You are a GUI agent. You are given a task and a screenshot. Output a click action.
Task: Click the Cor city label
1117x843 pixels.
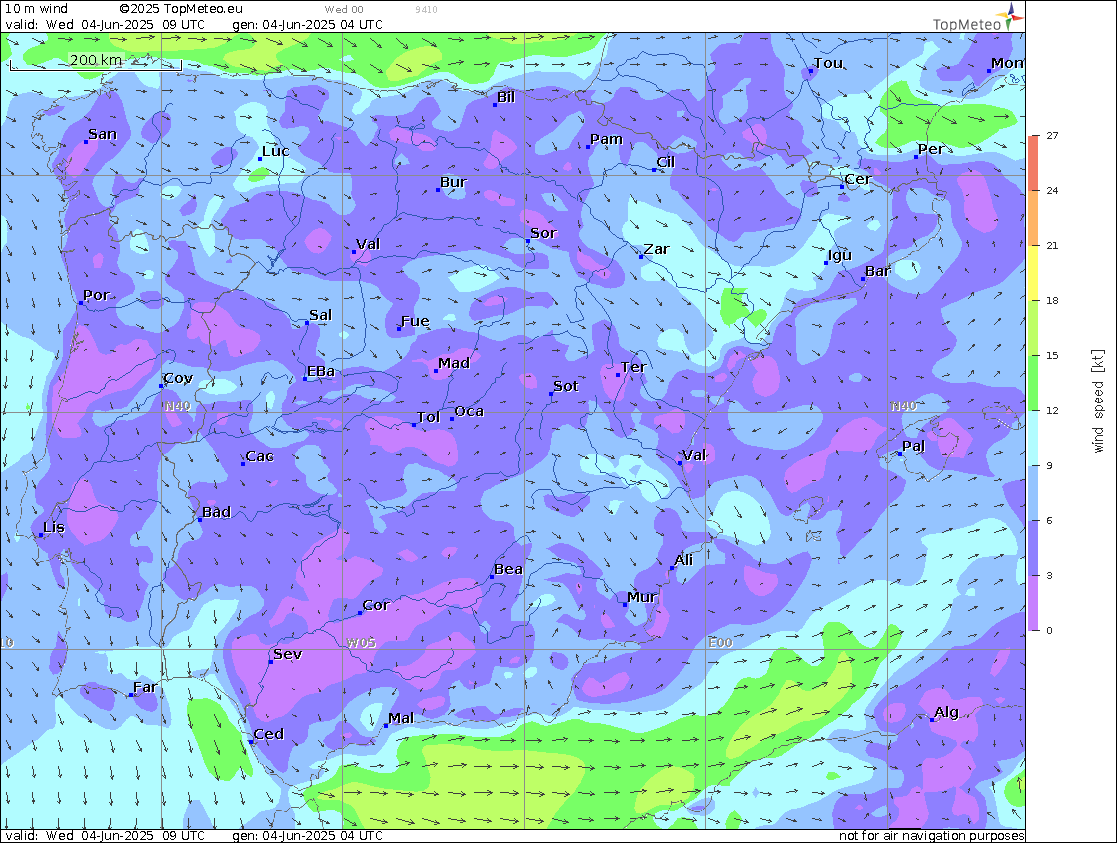(x=376, y=605)
